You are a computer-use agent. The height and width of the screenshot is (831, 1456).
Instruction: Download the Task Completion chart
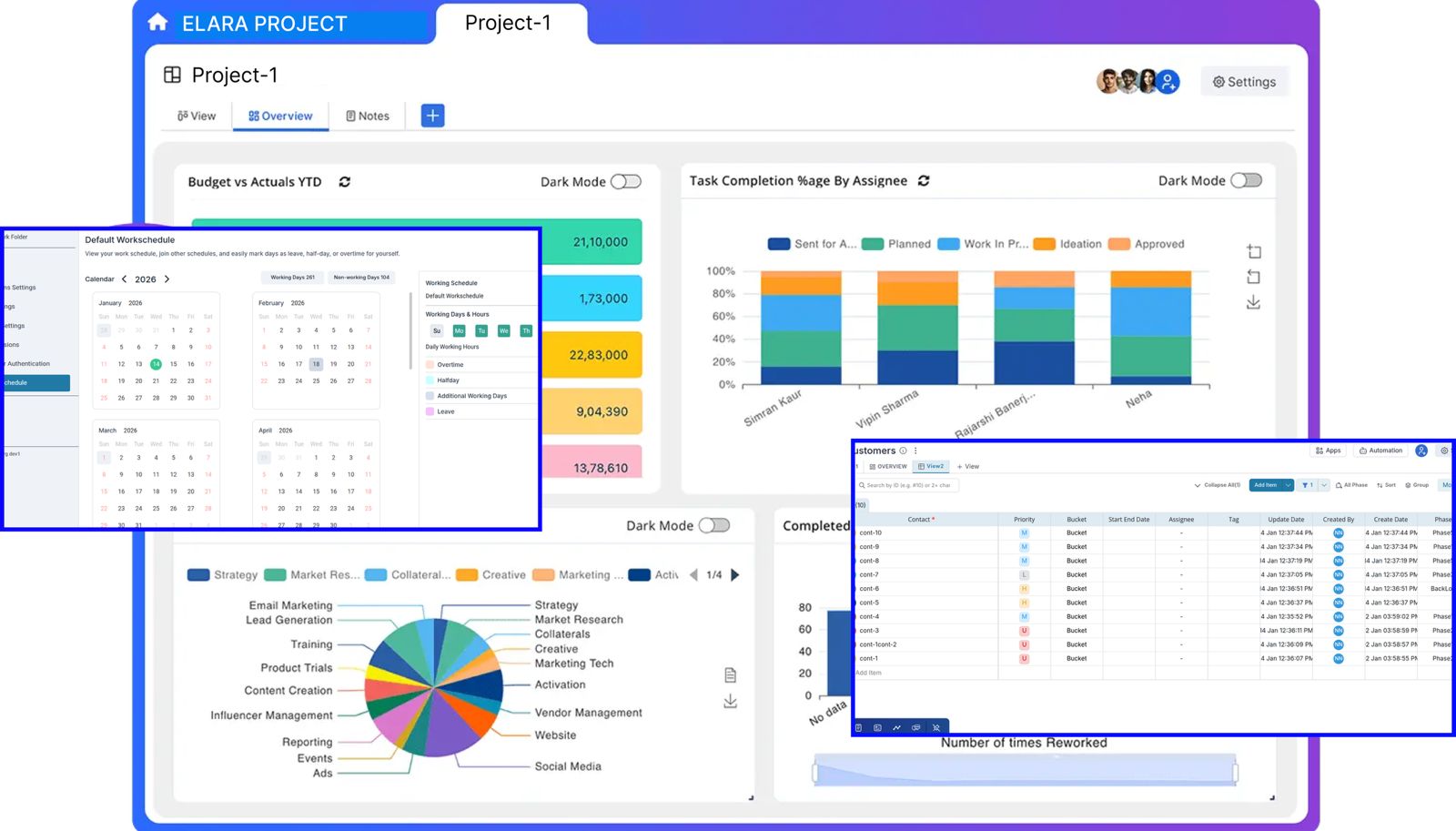[1253, 302]
